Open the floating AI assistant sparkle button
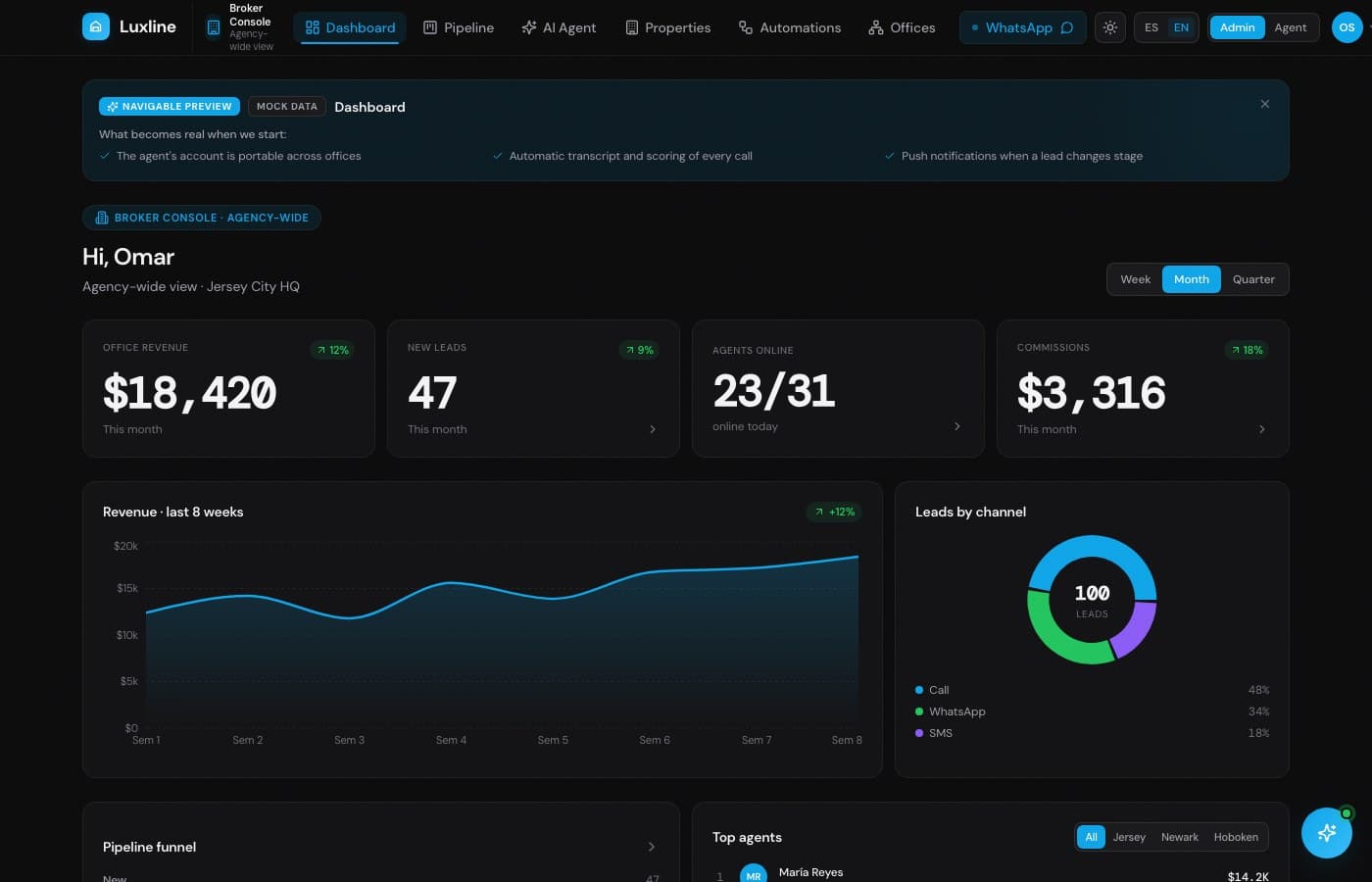 click(x=1327, y=833)
